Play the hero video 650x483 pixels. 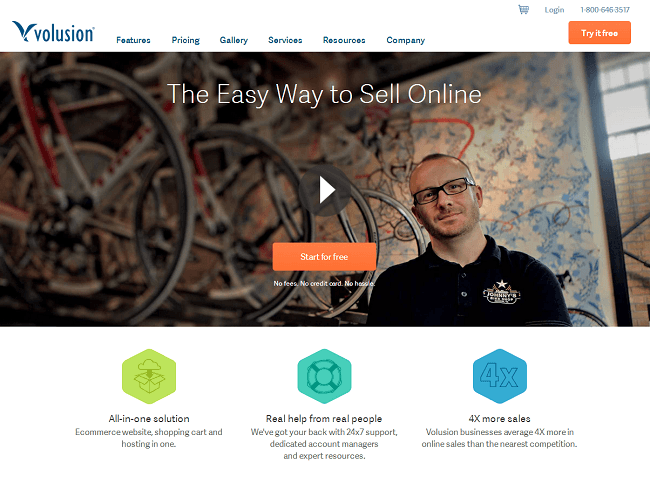(x=325, y=190)
